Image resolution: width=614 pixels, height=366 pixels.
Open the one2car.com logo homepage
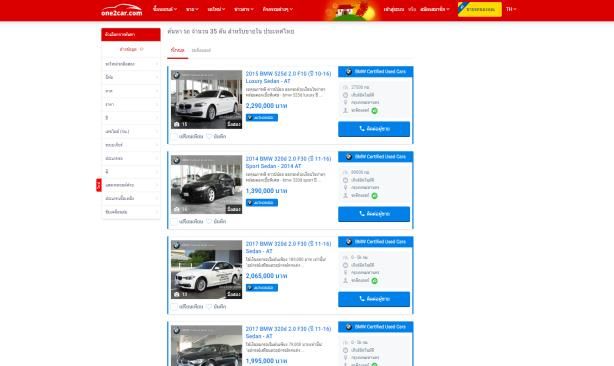(x=121, y=10)
